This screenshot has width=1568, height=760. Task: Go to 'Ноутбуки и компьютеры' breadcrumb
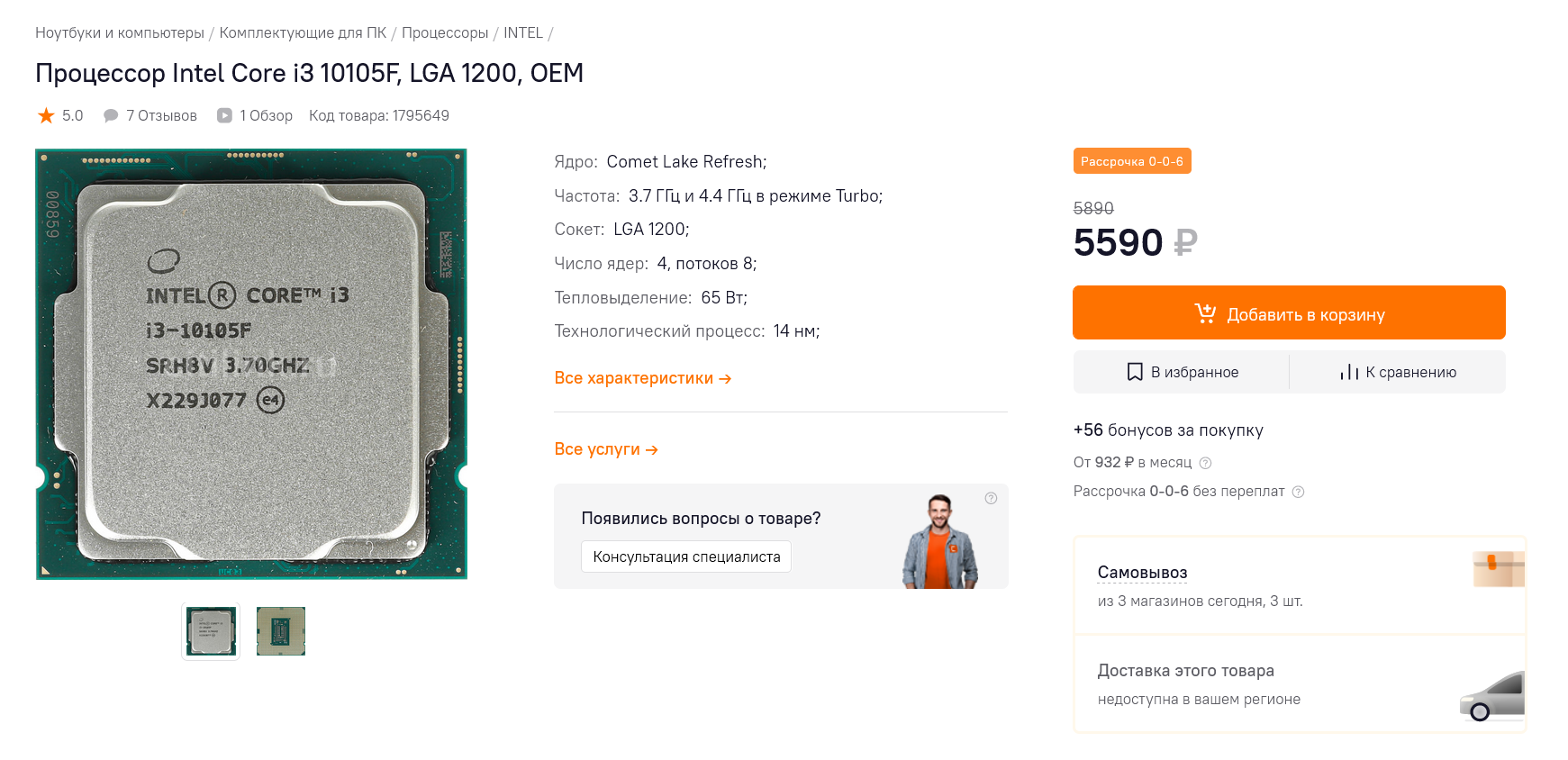[120, 33]
